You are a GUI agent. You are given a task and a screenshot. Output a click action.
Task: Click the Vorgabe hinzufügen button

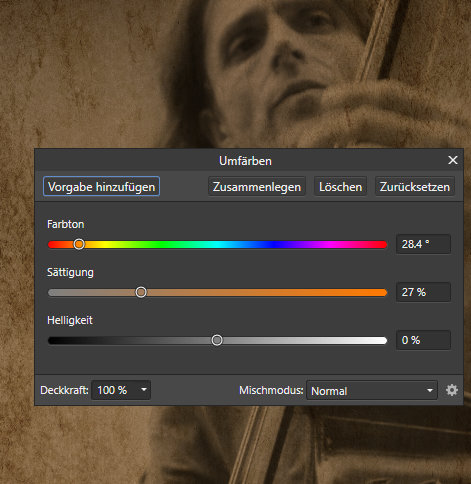(x=101, y=187)
